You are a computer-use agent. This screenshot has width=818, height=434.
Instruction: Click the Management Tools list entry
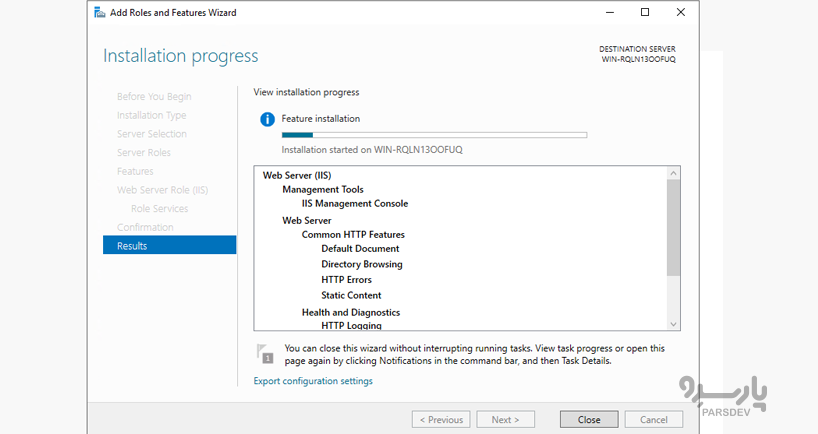(x=323, y=189)
